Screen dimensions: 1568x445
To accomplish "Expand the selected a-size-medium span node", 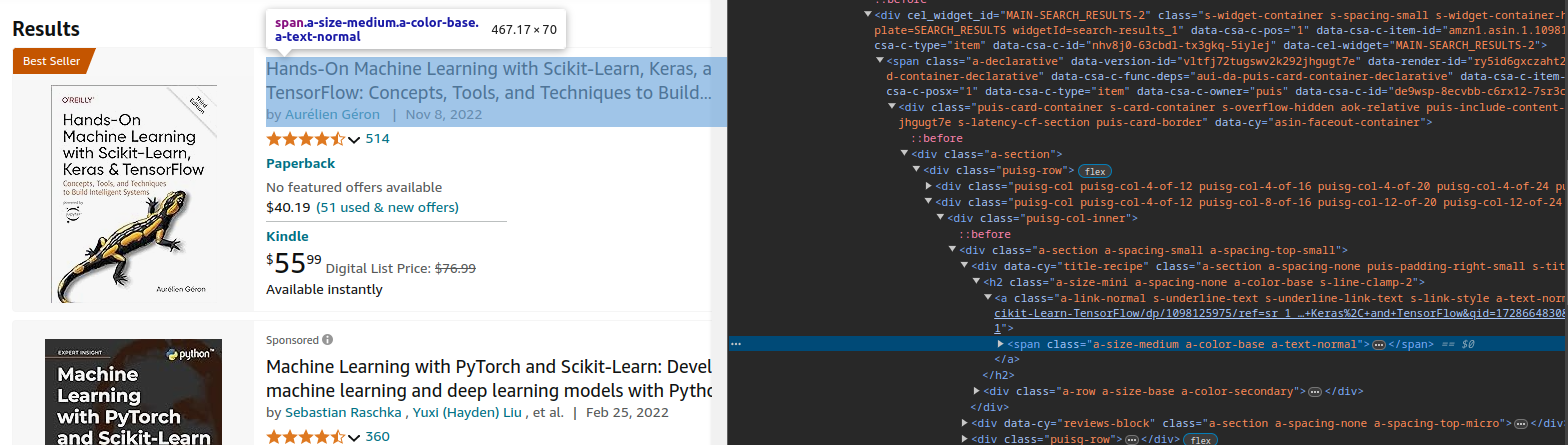I will [x=1001, y=344].
